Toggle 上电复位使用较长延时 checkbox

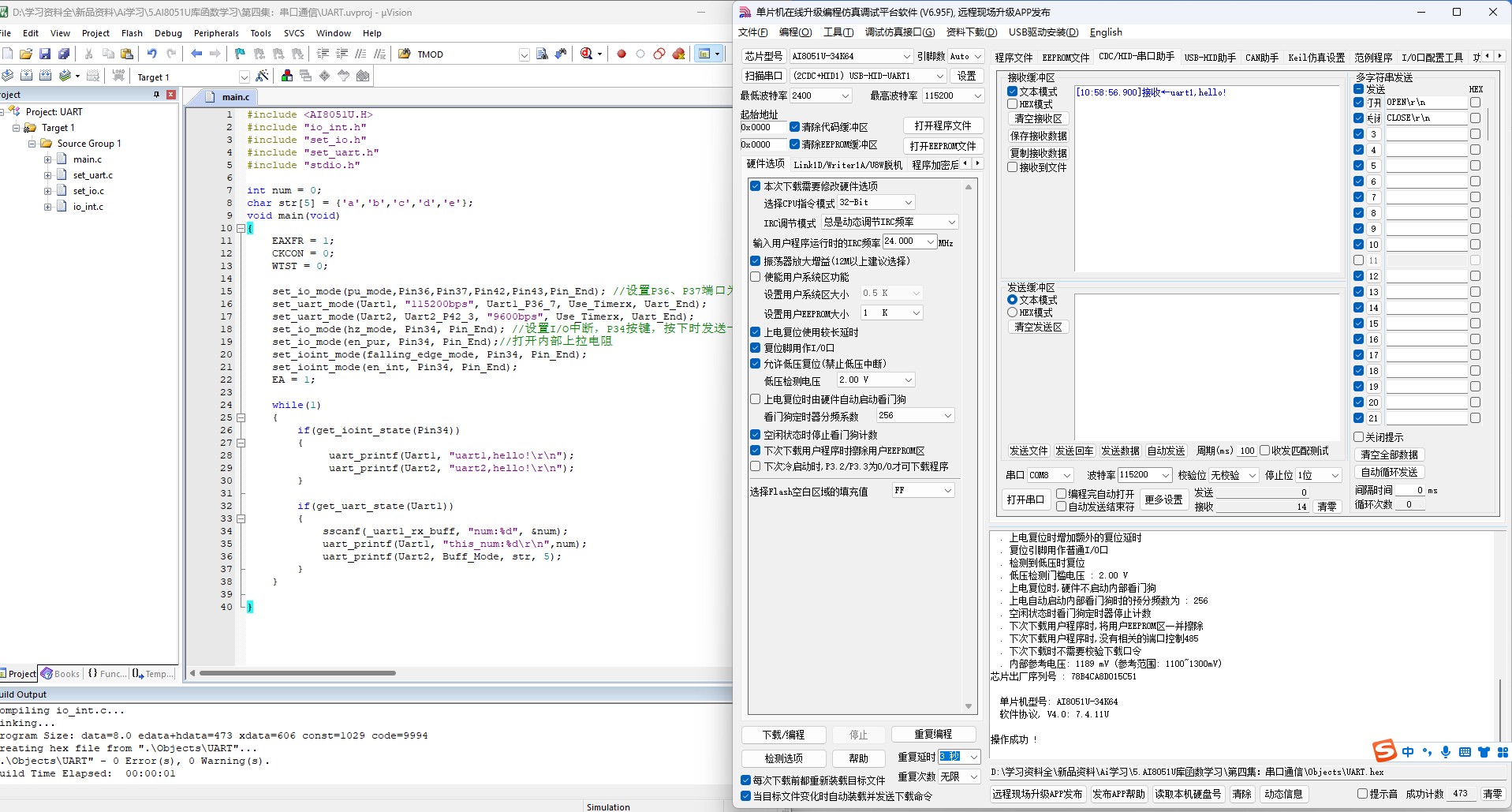pos(756,332)
